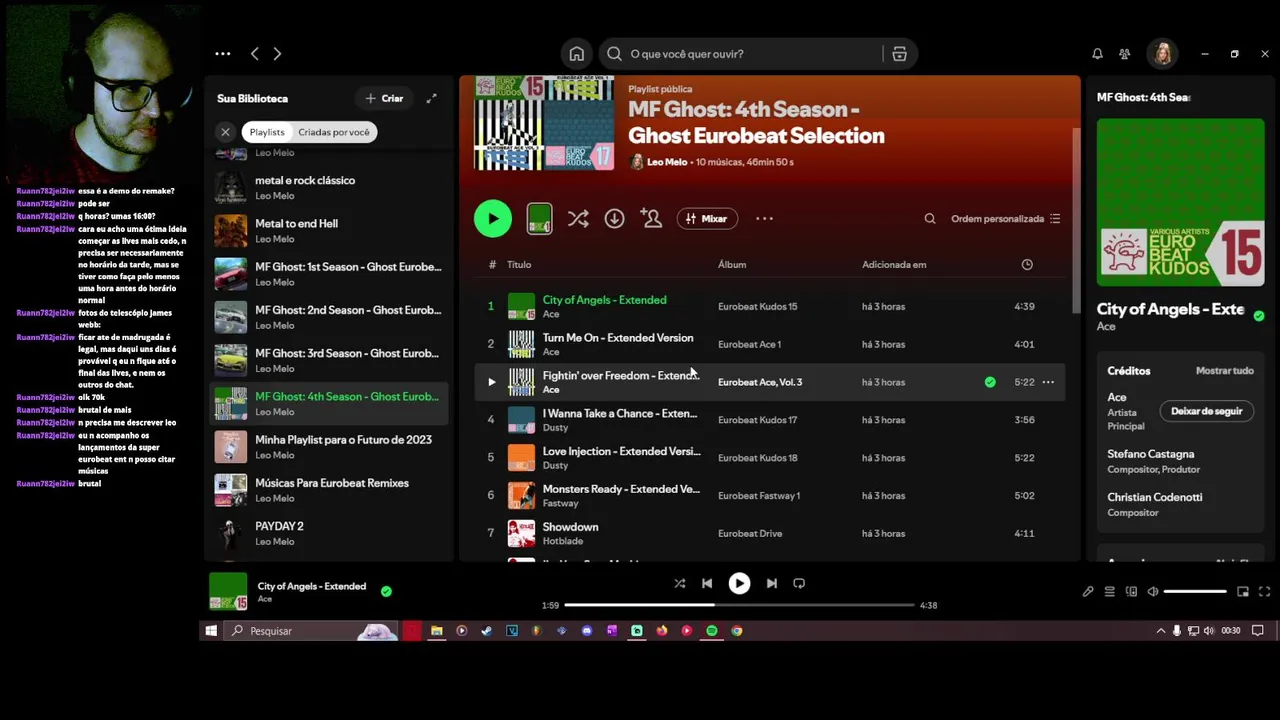
Task: Open the profile avatar menu
Action: coord(1163,54)
